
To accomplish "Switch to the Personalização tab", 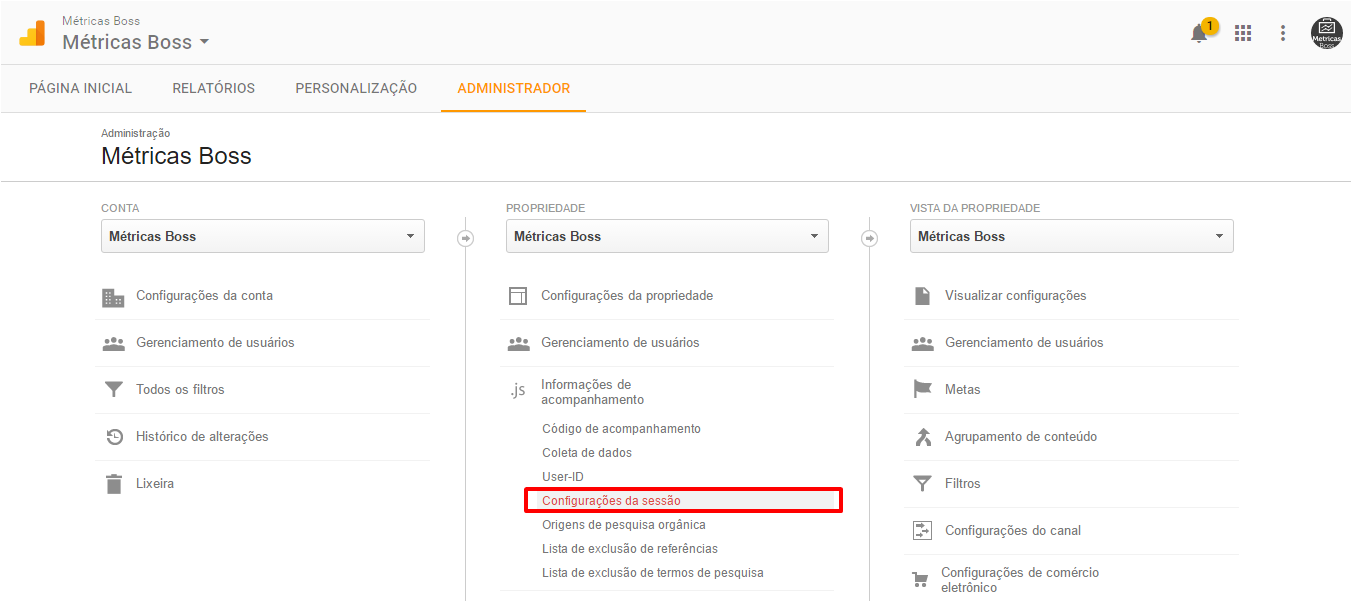I will 356,88.
